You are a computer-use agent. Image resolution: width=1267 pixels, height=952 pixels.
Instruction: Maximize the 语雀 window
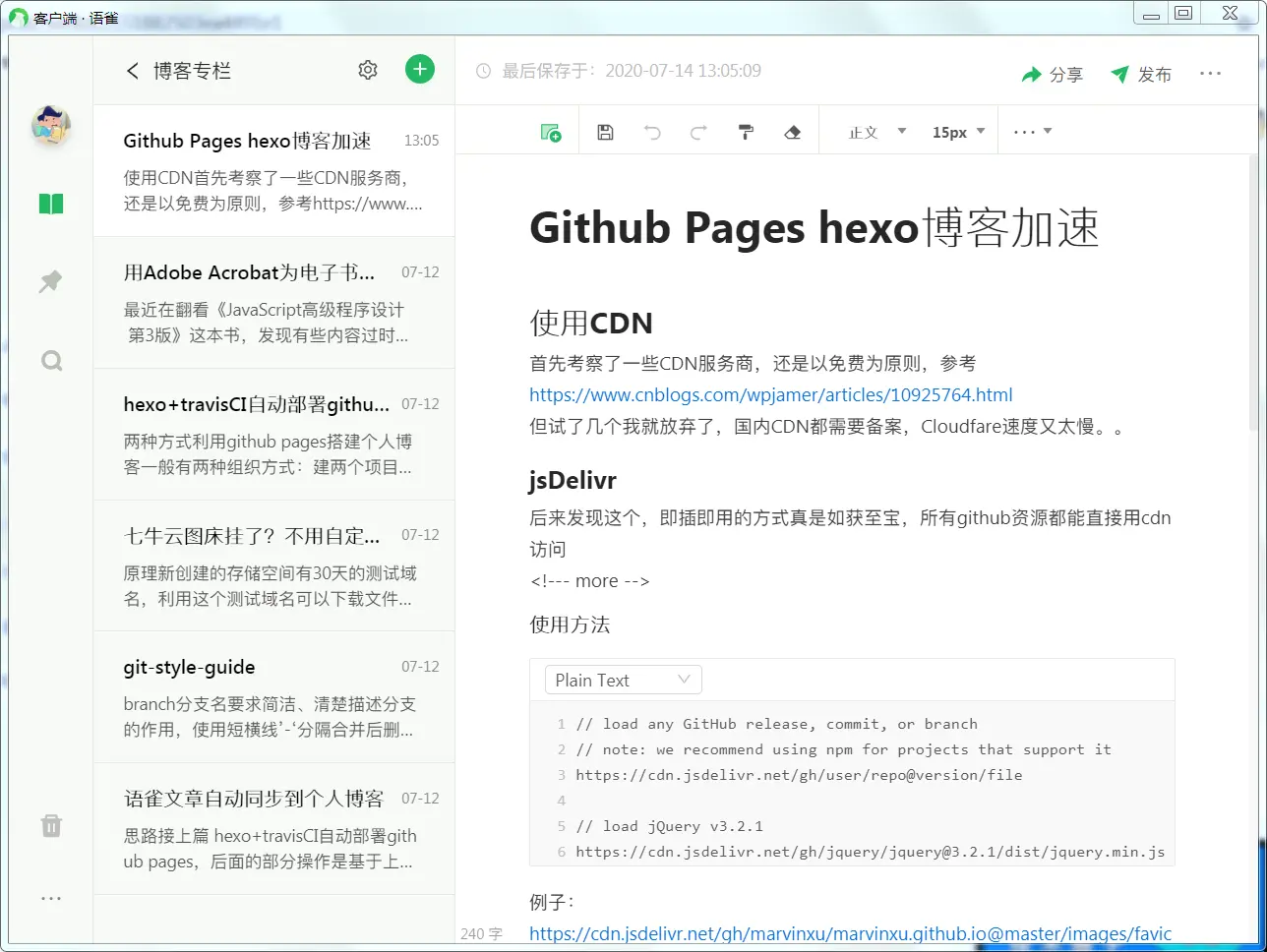[1183, 13]
